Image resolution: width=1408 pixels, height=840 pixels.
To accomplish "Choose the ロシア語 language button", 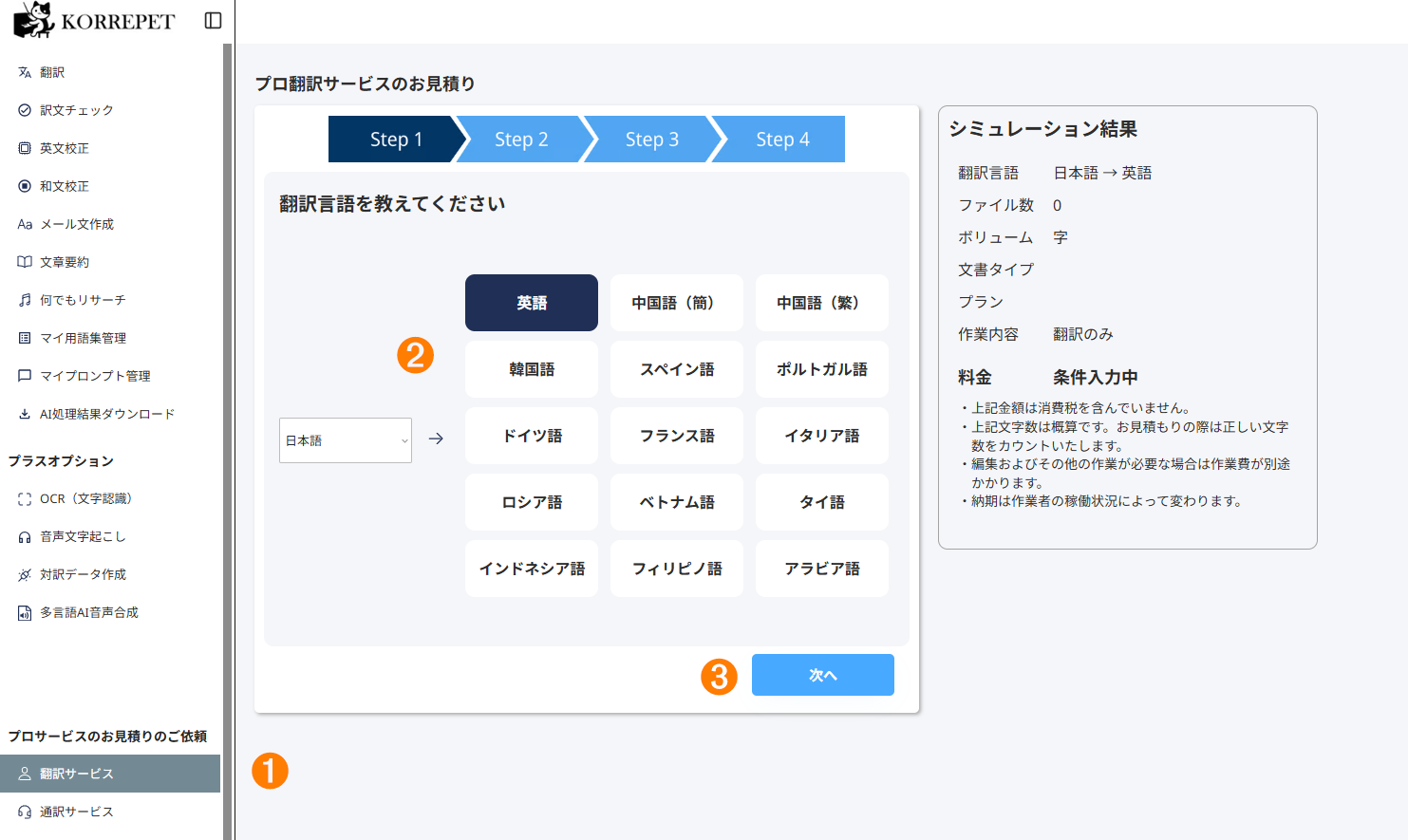I will click(532, 502).
